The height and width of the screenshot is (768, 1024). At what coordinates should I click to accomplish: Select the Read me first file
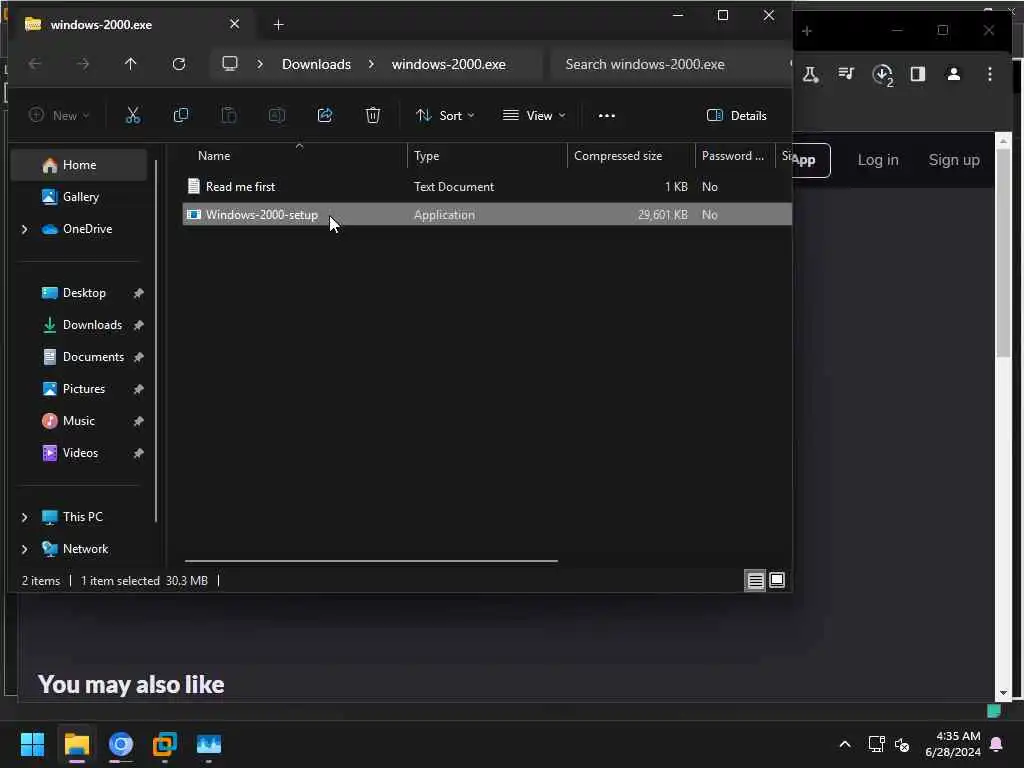487,187
